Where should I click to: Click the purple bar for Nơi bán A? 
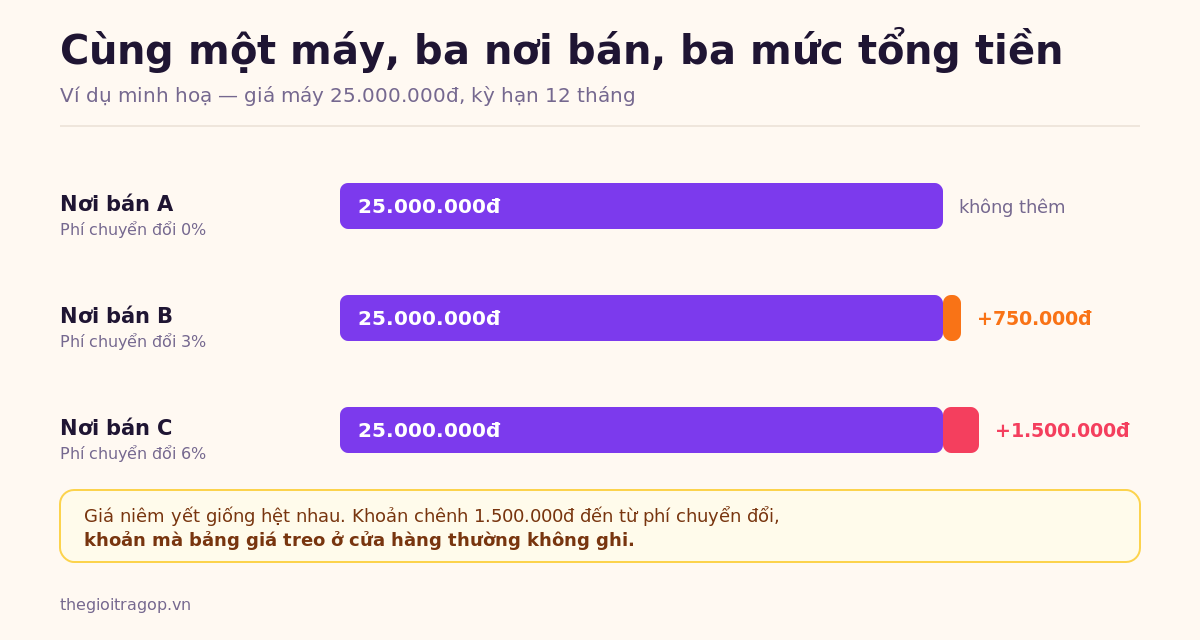641,206
